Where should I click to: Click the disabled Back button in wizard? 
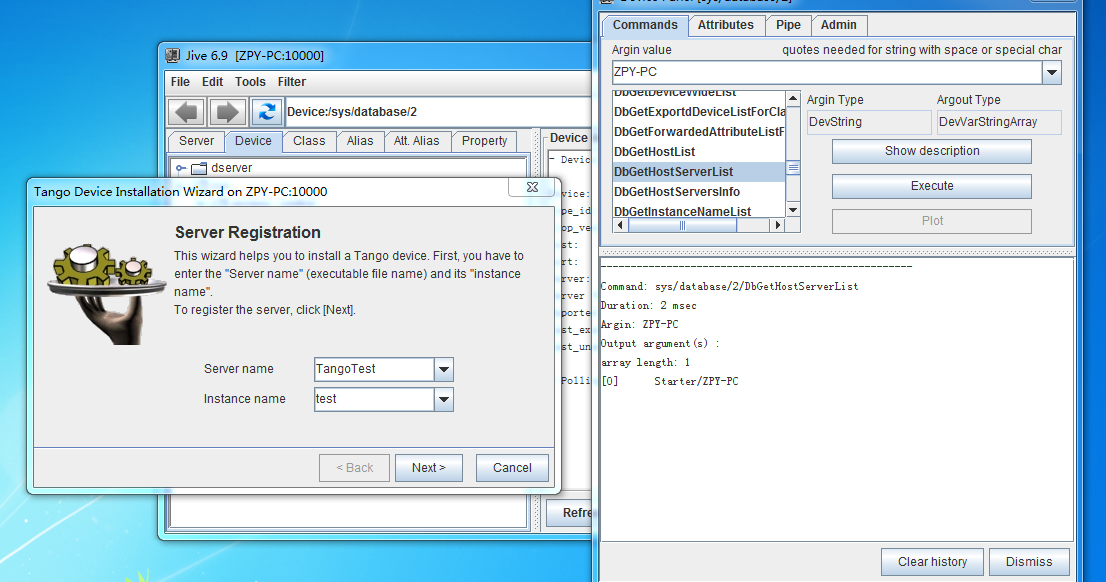354,468
